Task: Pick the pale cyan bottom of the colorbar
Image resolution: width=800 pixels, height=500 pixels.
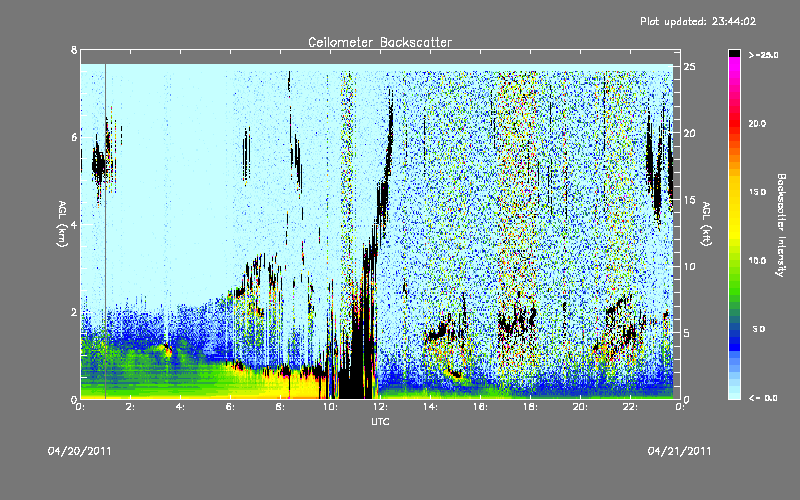Action: [734, 394]
